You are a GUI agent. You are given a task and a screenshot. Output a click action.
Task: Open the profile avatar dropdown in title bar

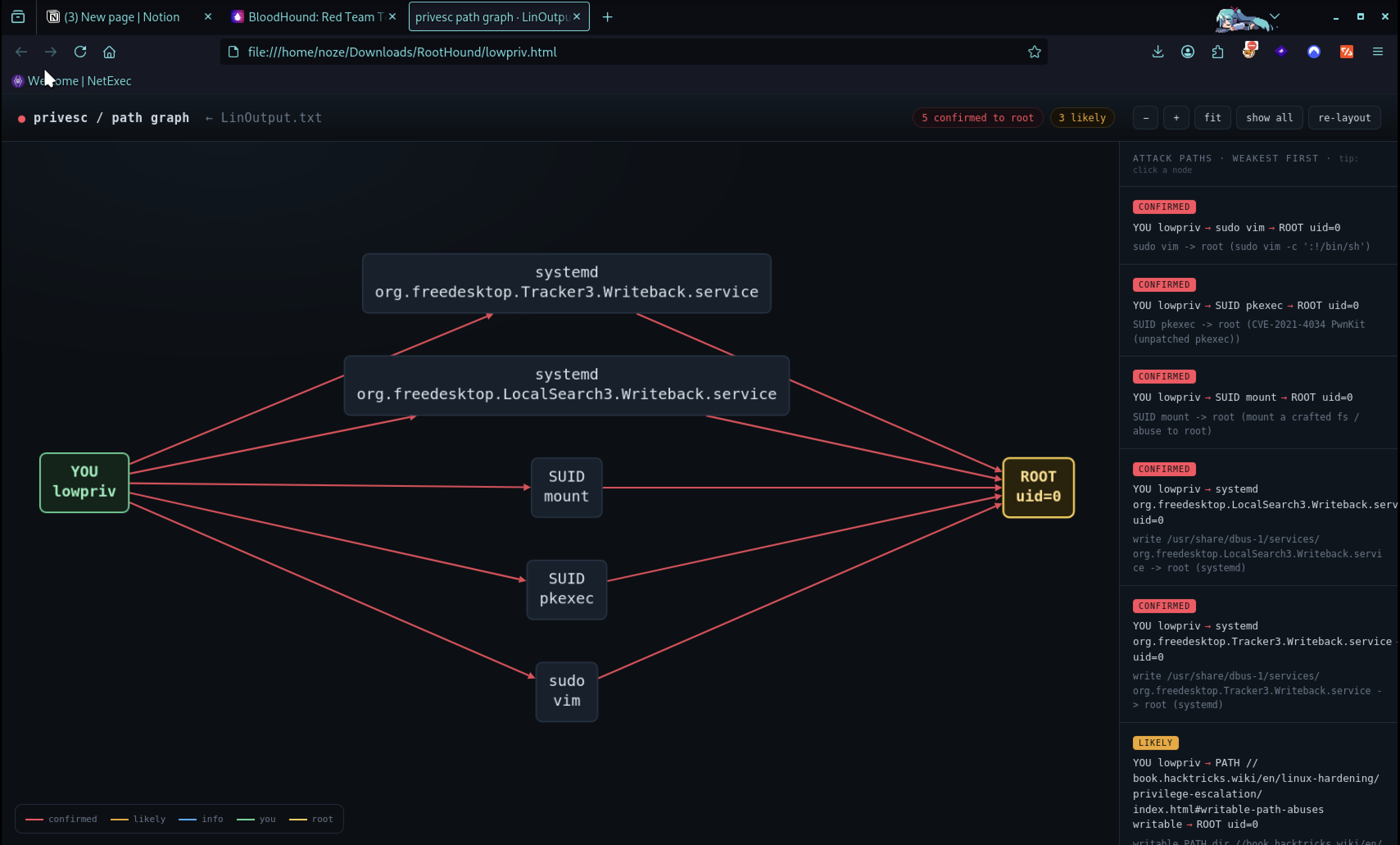pos(1275,16)
